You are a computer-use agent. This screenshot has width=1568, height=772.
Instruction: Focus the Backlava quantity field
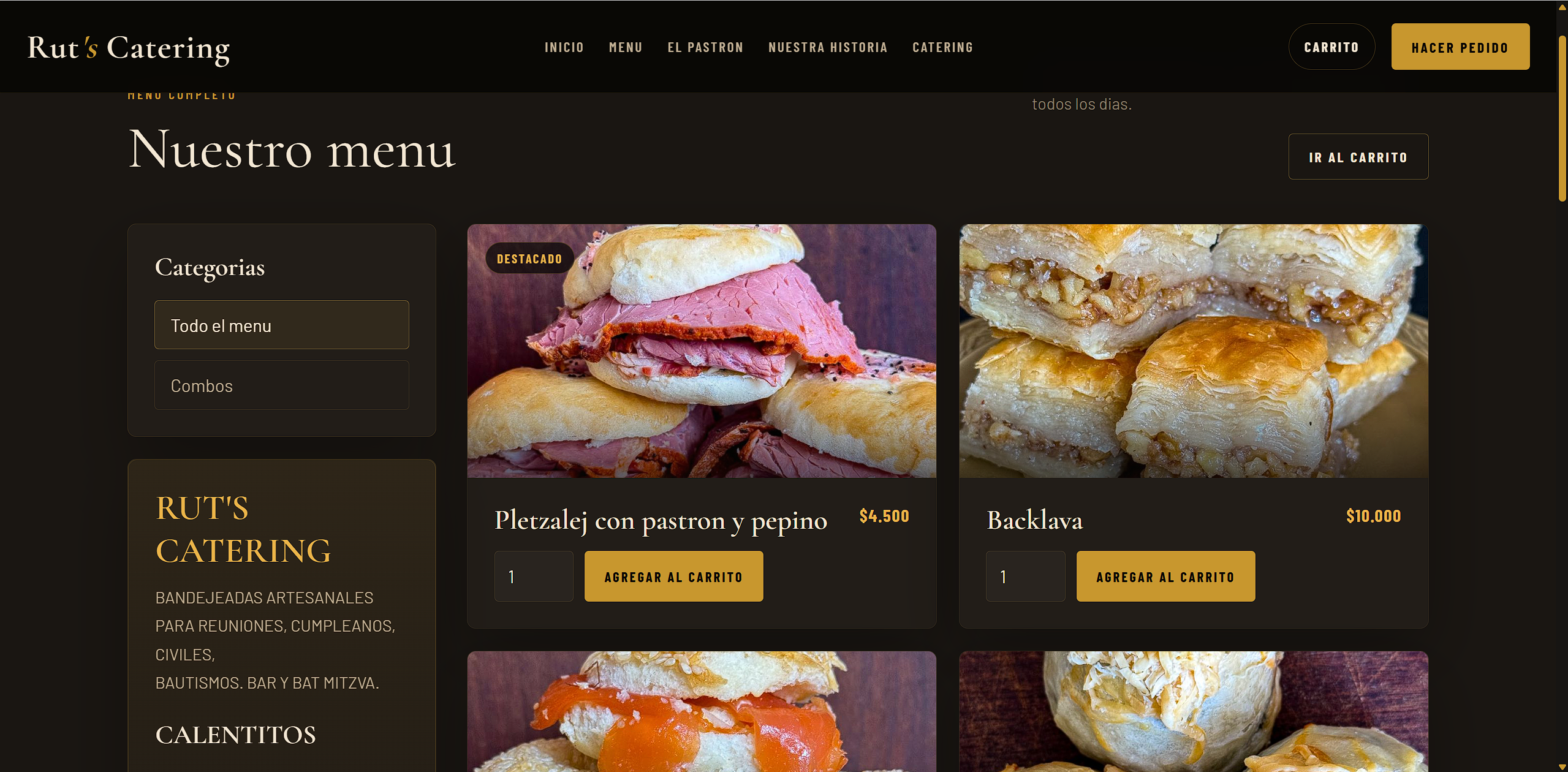[x=1025, y=576]
